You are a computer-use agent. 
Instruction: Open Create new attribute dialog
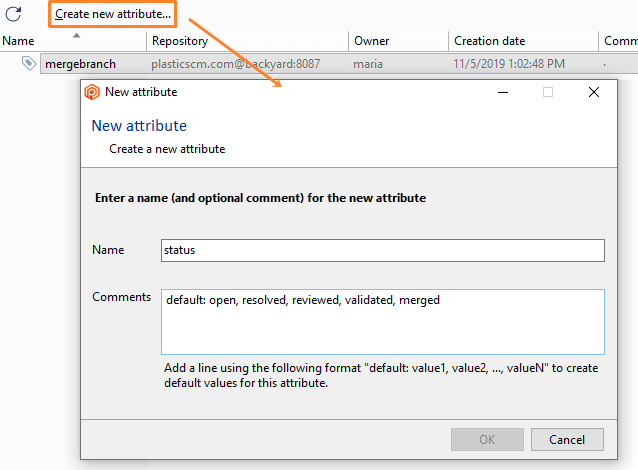tap(113, 14)
